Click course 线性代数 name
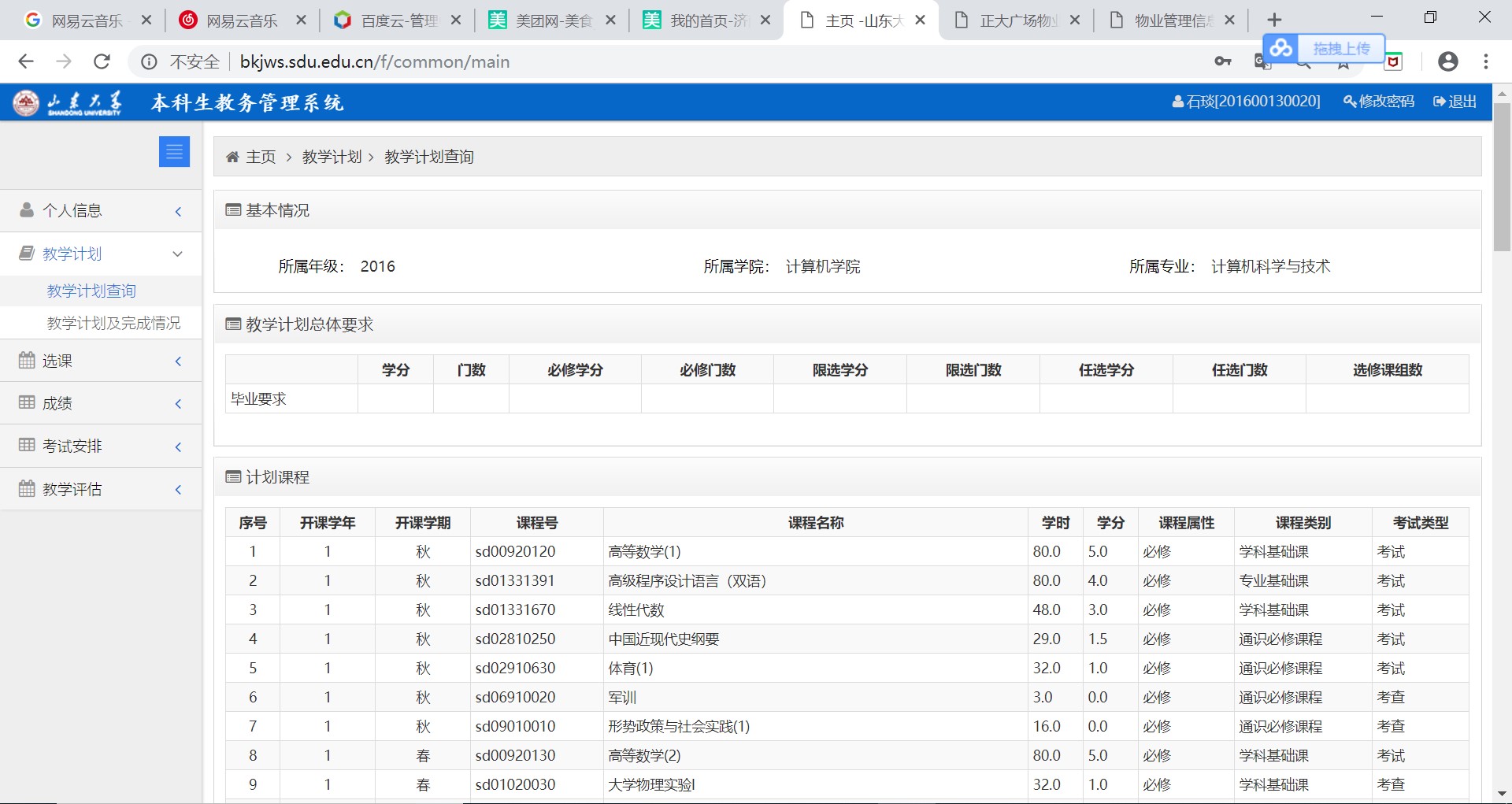 pos(636,609)
